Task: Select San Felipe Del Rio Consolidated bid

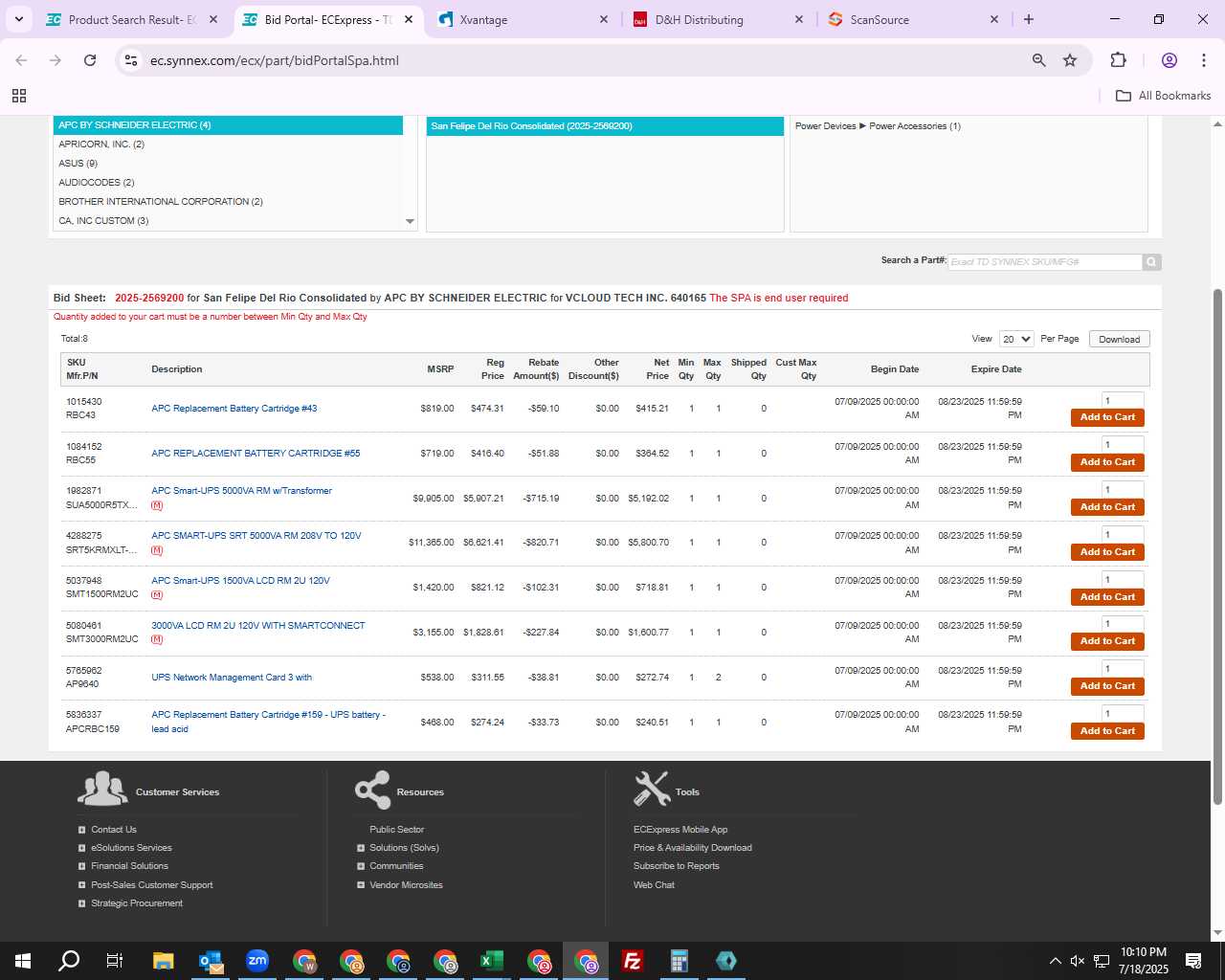Action: [x=605, y=126]
